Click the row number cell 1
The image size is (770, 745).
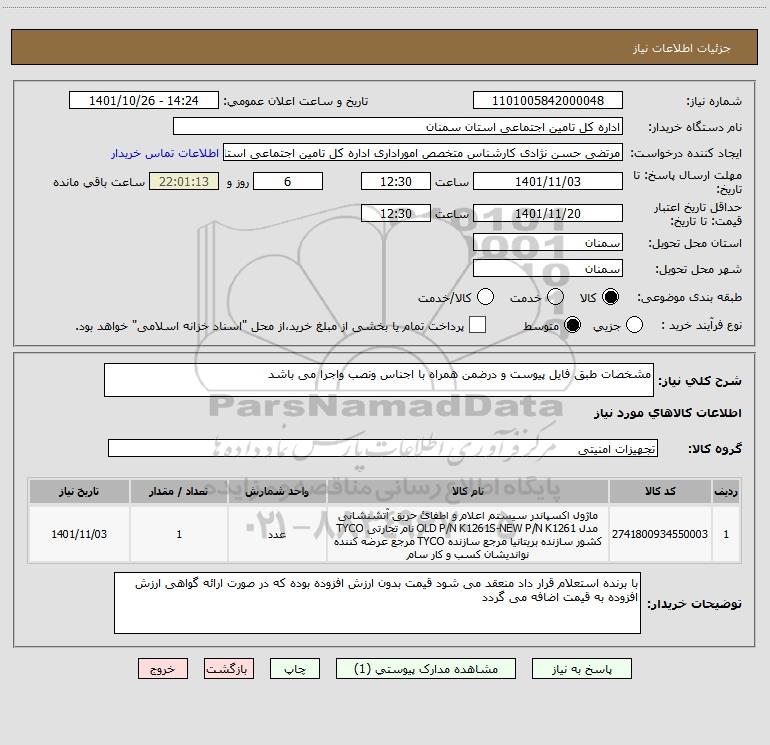coord(726,534)
